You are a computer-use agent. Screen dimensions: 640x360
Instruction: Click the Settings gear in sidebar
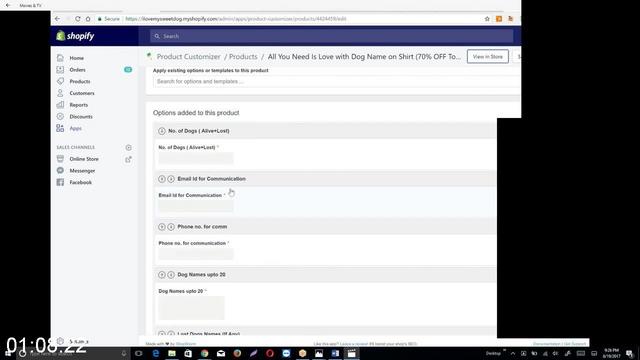tap(60, 341)
